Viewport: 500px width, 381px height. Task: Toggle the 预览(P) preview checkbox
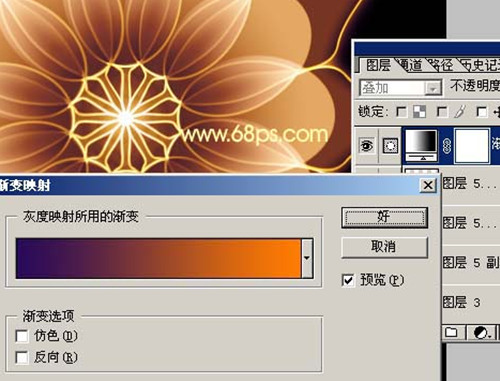tap(348, 280)
